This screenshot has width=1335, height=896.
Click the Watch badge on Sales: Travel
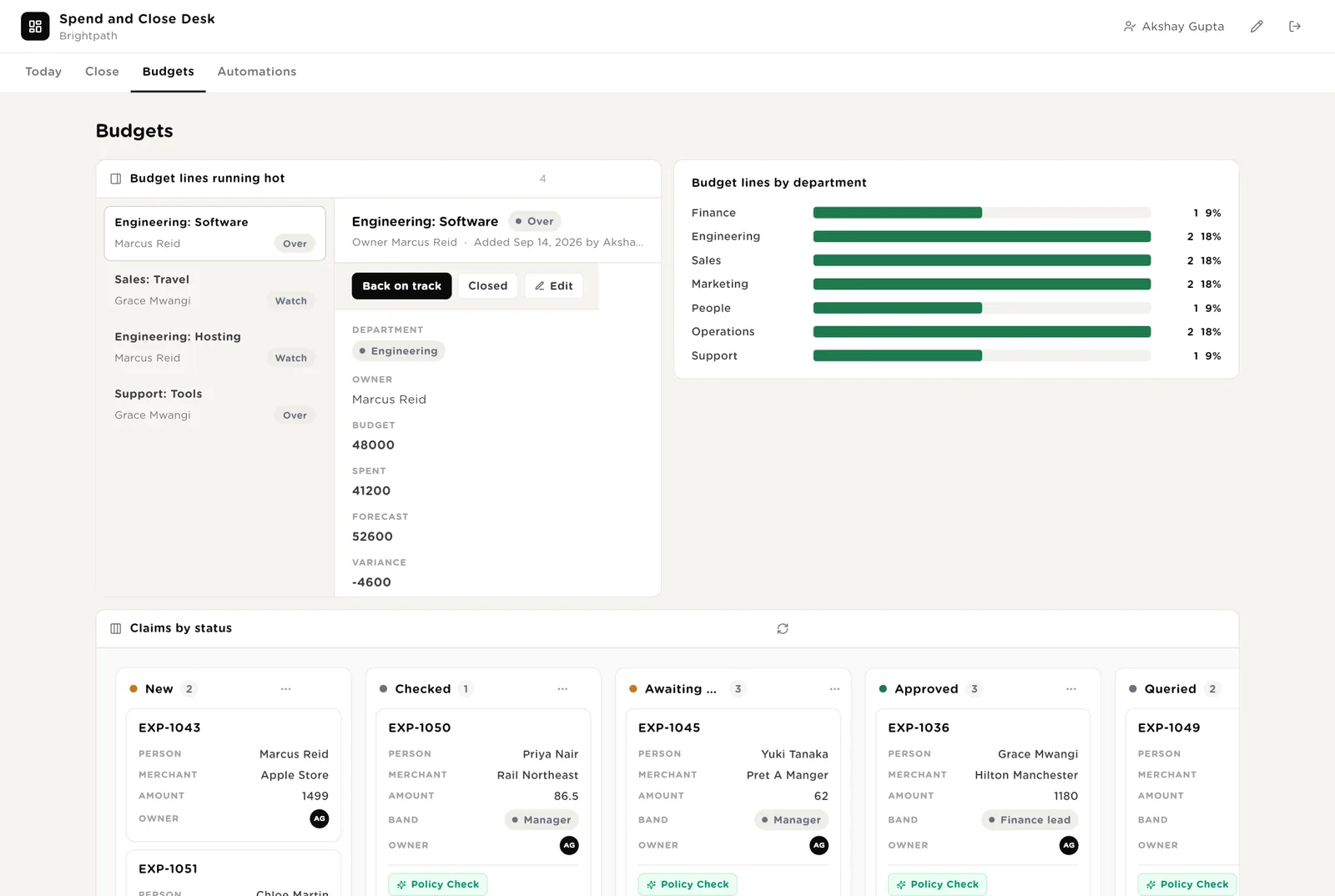pyautogui.click(x=291, y=301)
